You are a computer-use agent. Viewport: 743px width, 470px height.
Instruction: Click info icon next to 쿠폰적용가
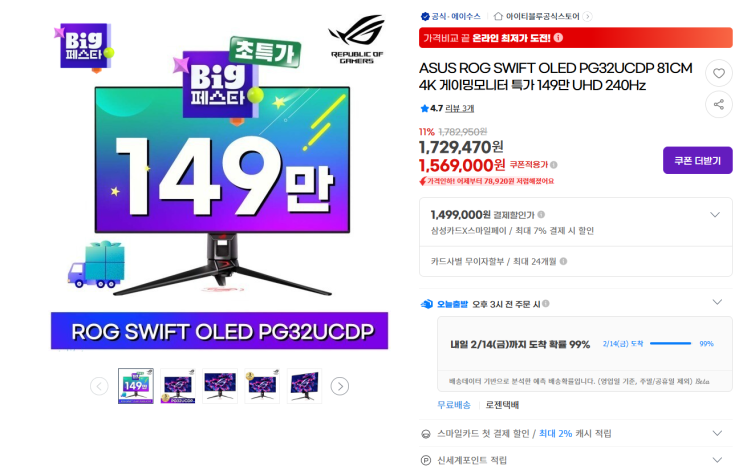click(x=554, y=165)
